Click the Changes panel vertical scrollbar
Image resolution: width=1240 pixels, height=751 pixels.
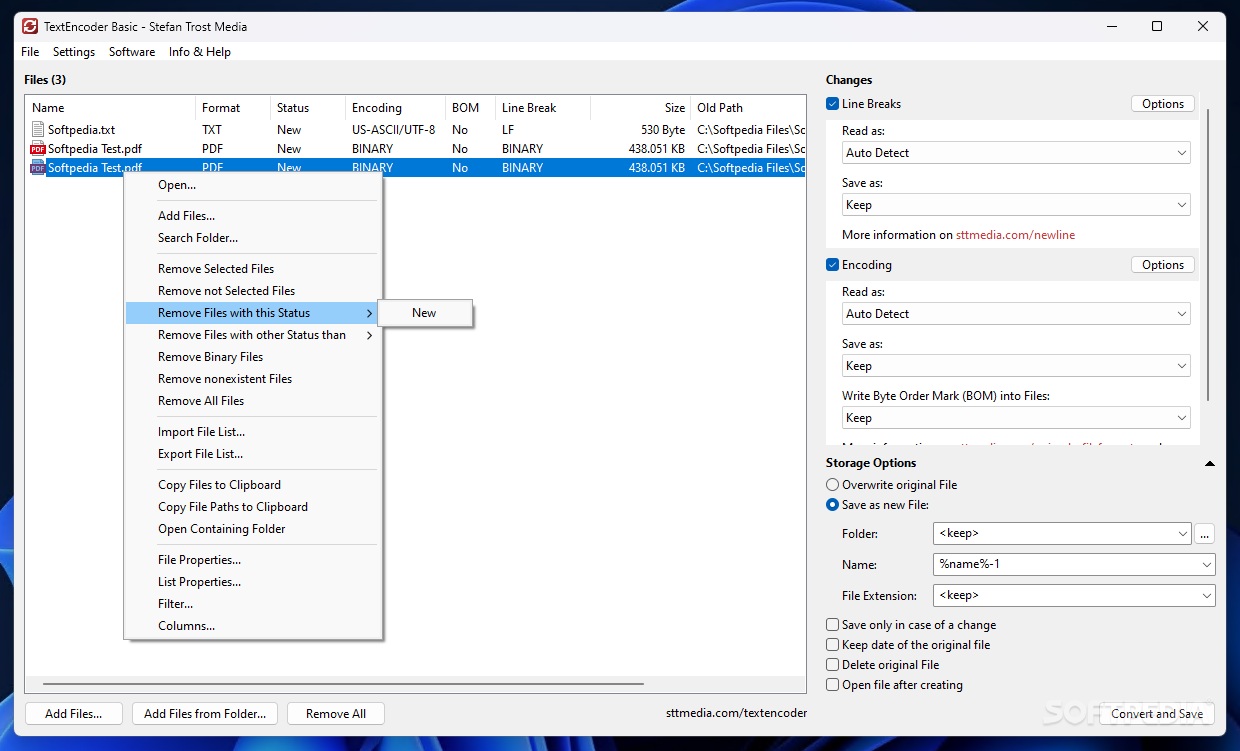(1209, 255)
